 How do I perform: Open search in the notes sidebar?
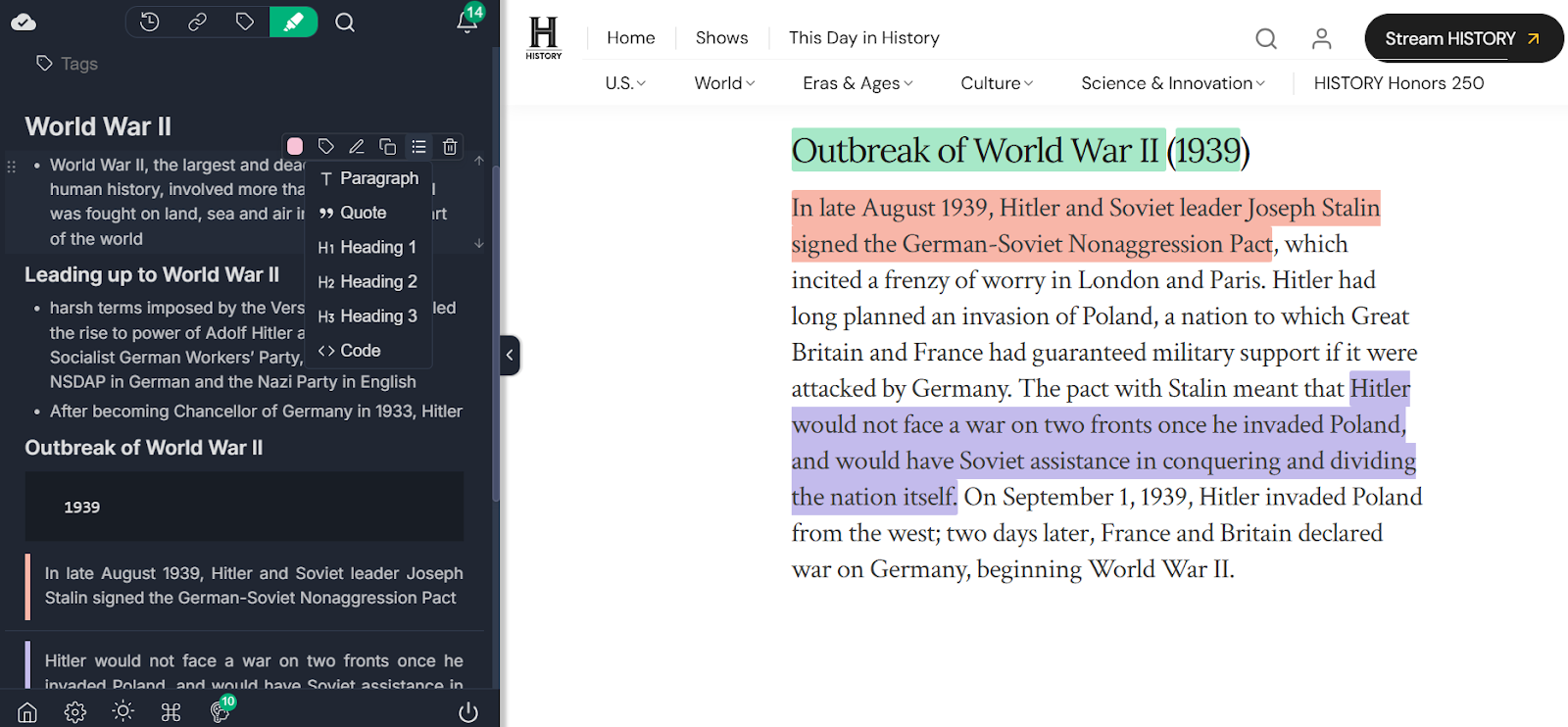click(345, 22)
